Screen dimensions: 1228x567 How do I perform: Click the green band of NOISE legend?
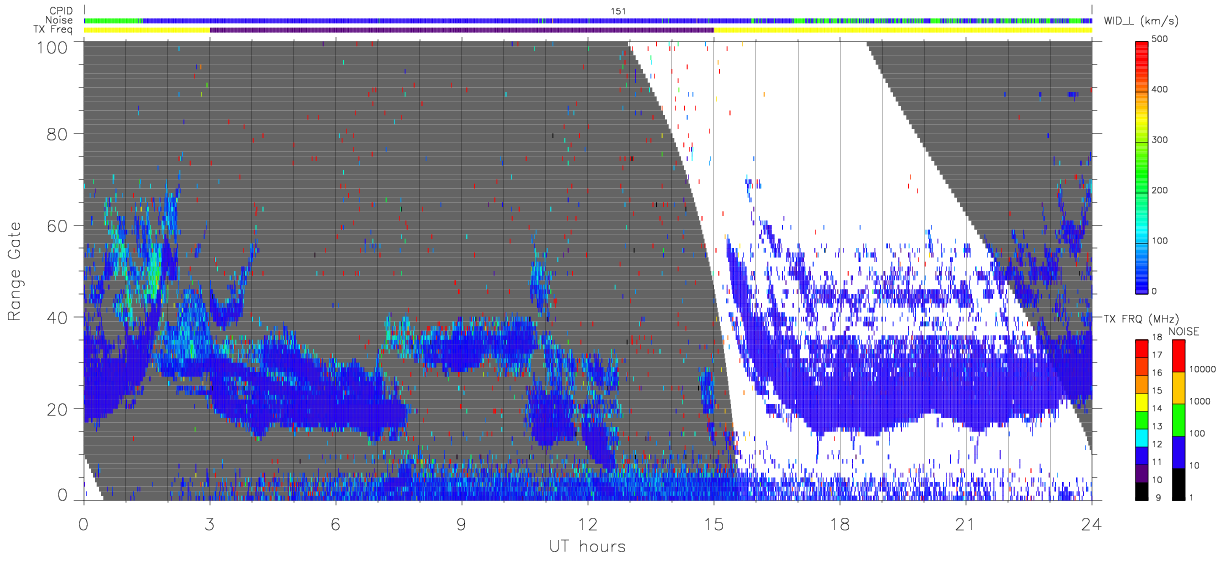pyautogui.click(x=1177, y=419)
